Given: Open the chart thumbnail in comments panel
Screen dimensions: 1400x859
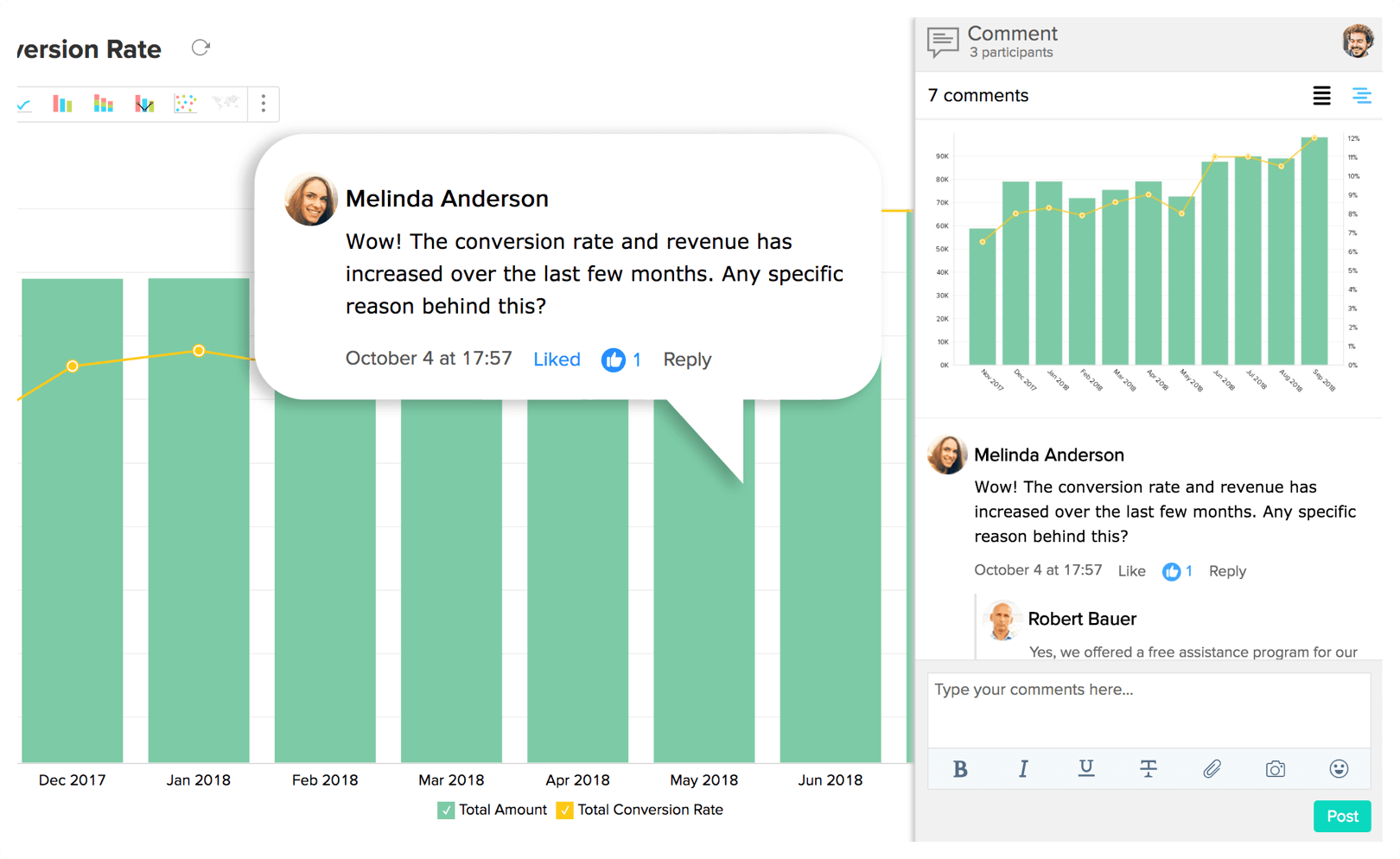Looking at the screenshot, I should click(x=1148, y=259).
